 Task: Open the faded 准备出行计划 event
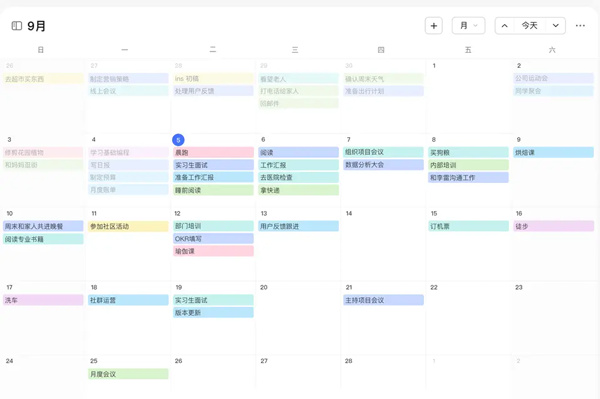click(383, 91)
